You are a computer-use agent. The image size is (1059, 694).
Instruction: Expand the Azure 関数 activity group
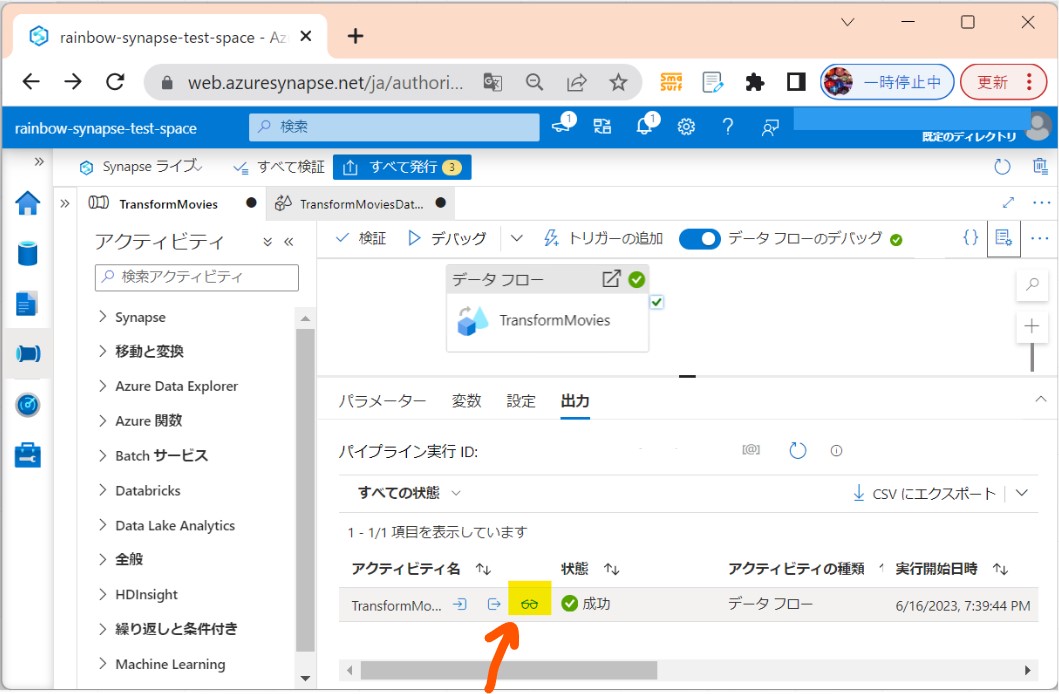(x=102, y=421)
